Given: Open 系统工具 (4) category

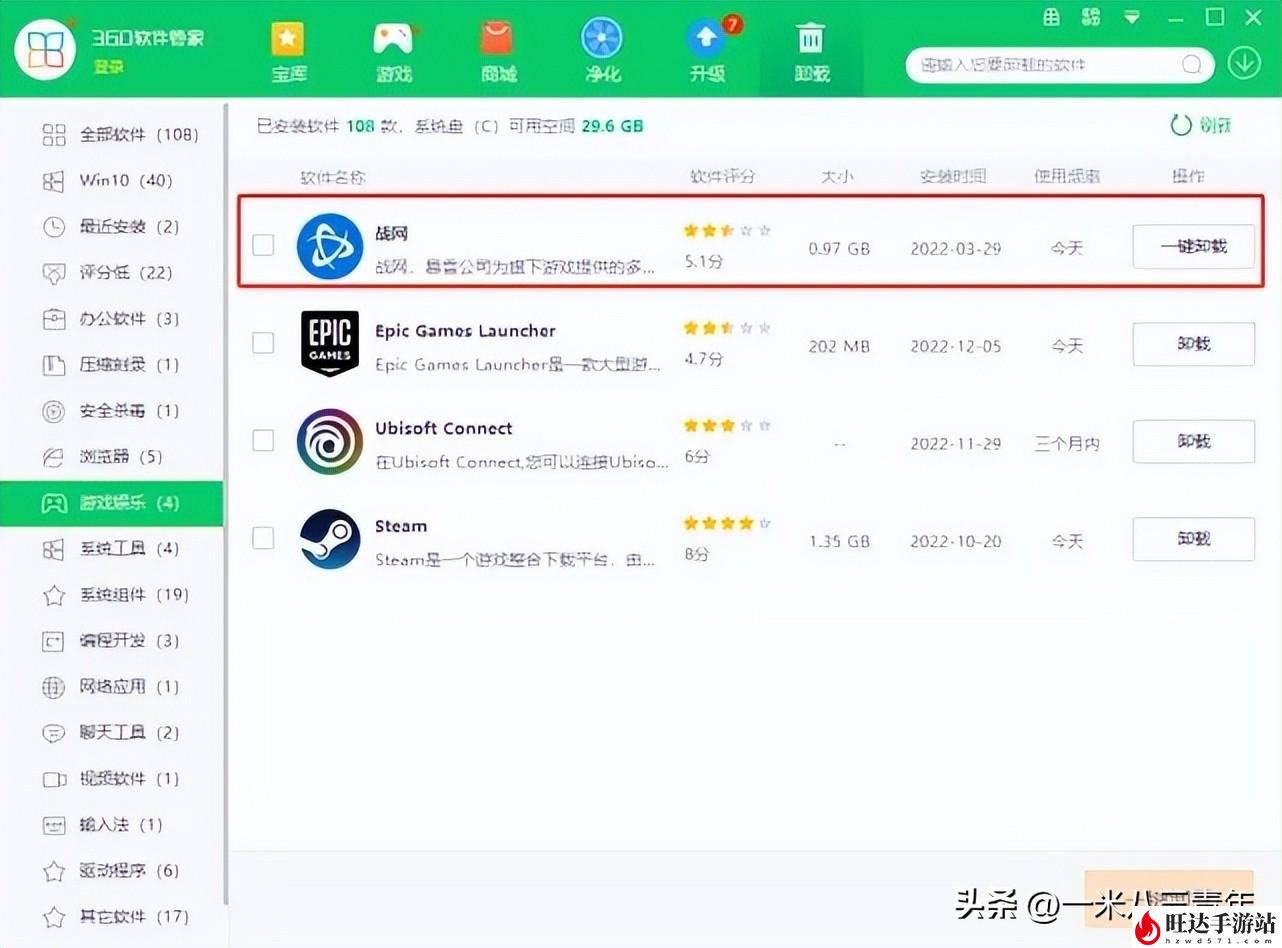Looking at the screenshot, I should 112,549.
